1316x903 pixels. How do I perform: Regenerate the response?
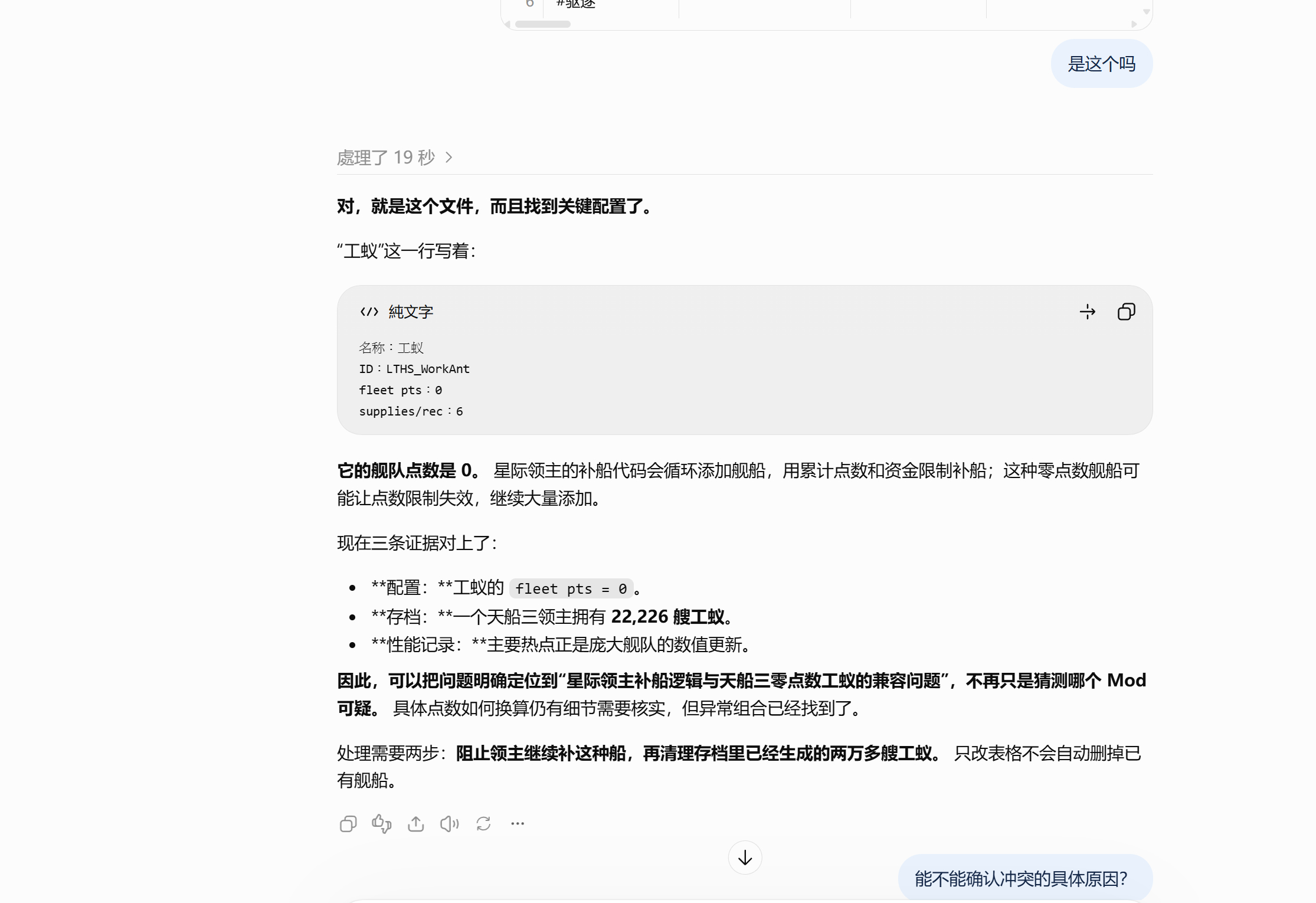pos(483,823)
